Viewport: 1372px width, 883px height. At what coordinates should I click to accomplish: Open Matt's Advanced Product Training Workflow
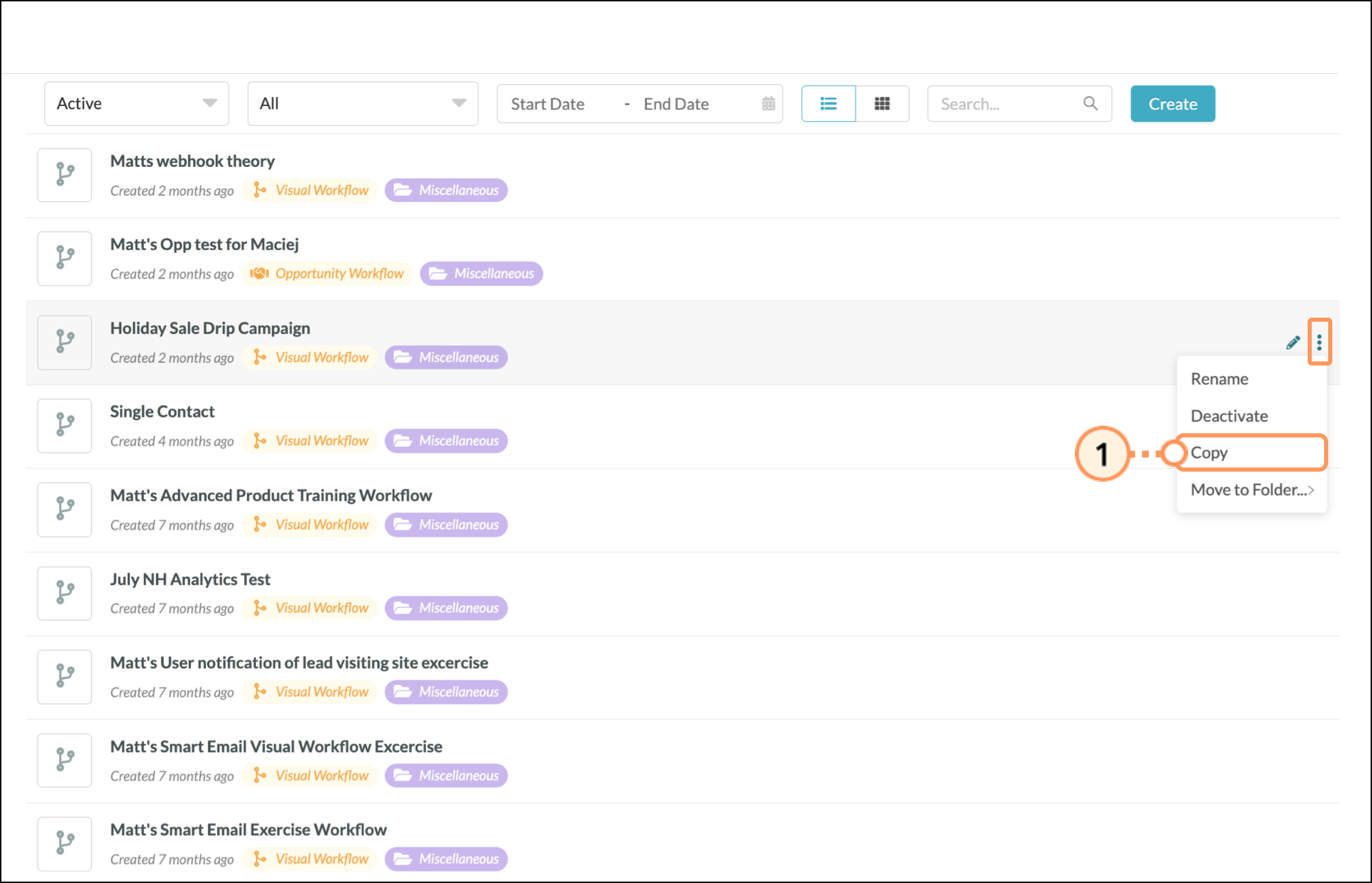(271, 496)
